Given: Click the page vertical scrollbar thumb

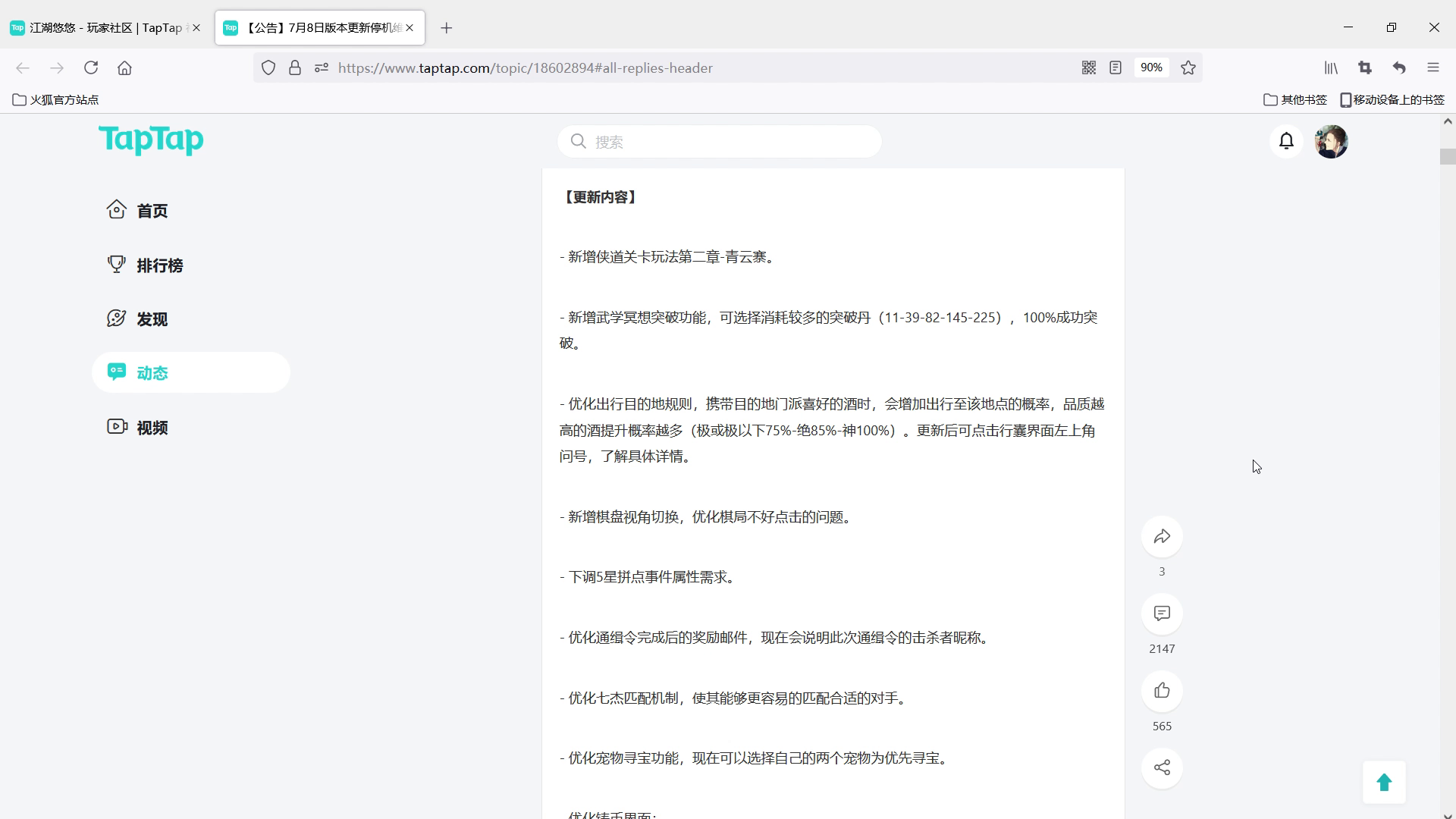Looking at the screenshot, I should click(x=1447, y=157).
